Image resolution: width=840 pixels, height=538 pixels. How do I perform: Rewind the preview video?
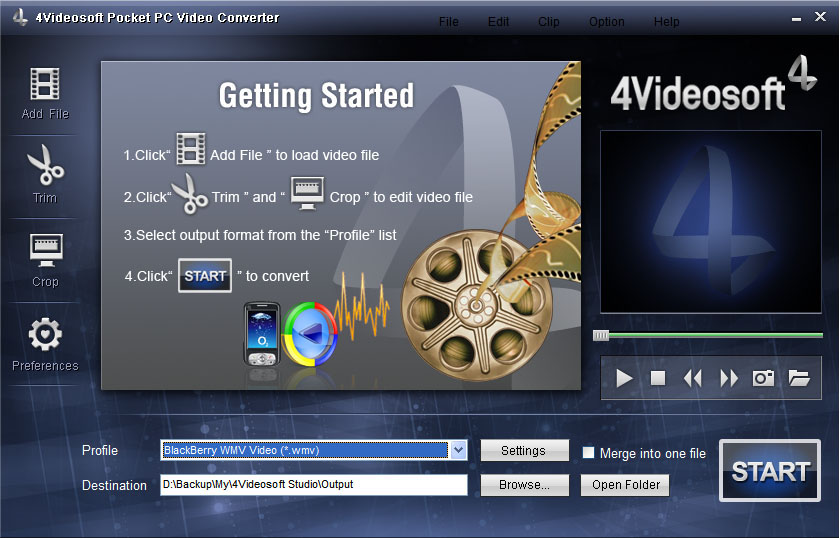(x=693, y=378)
